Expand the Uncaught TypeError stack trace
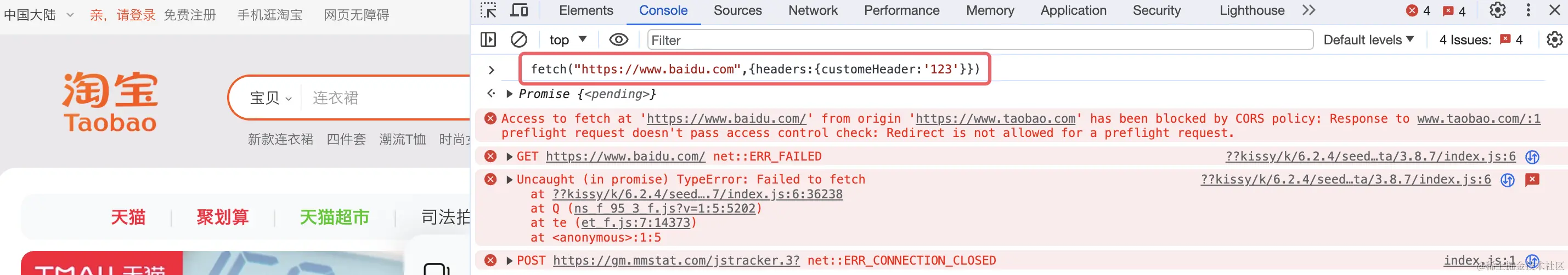Viewport: 1568px width, 275px height. pos(510,180)
